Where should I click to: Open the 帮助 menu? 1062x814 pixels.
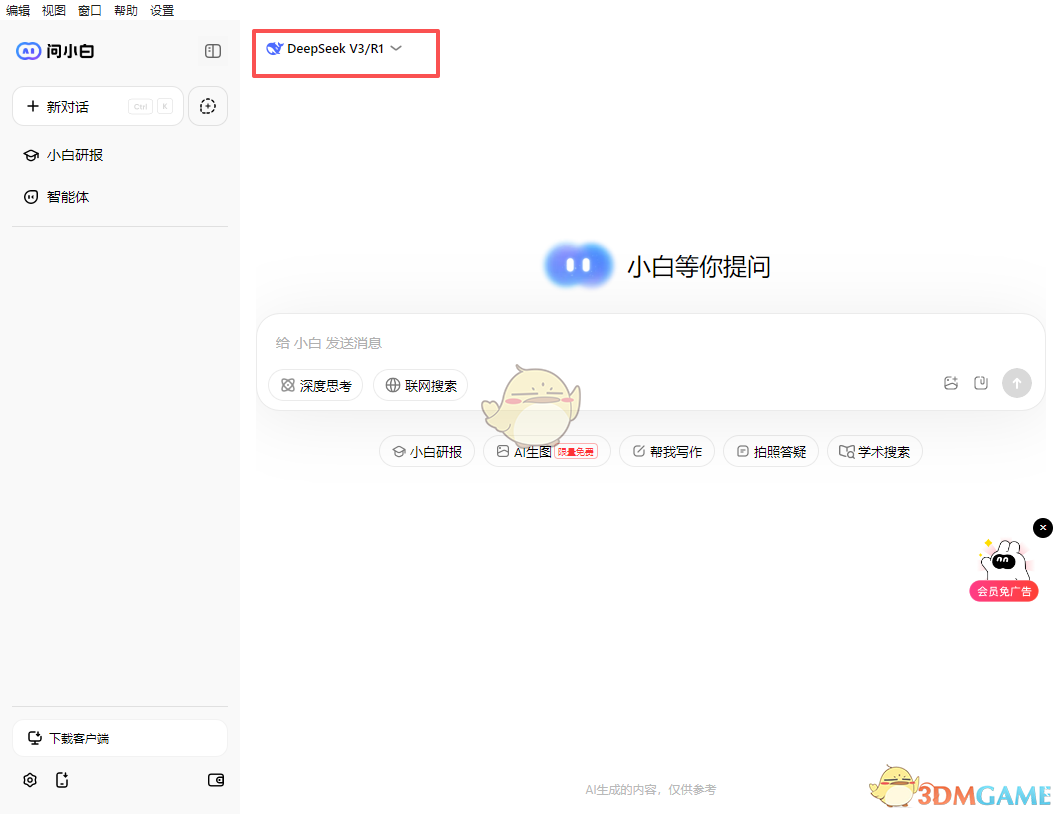(x=125, y=10)
